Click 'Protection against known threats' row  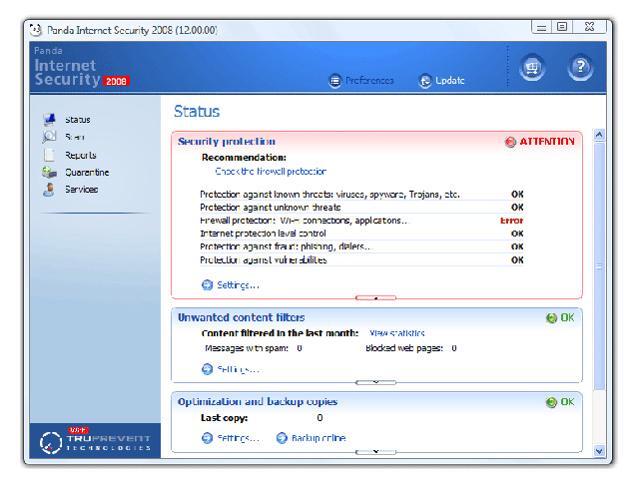[362, 194]
